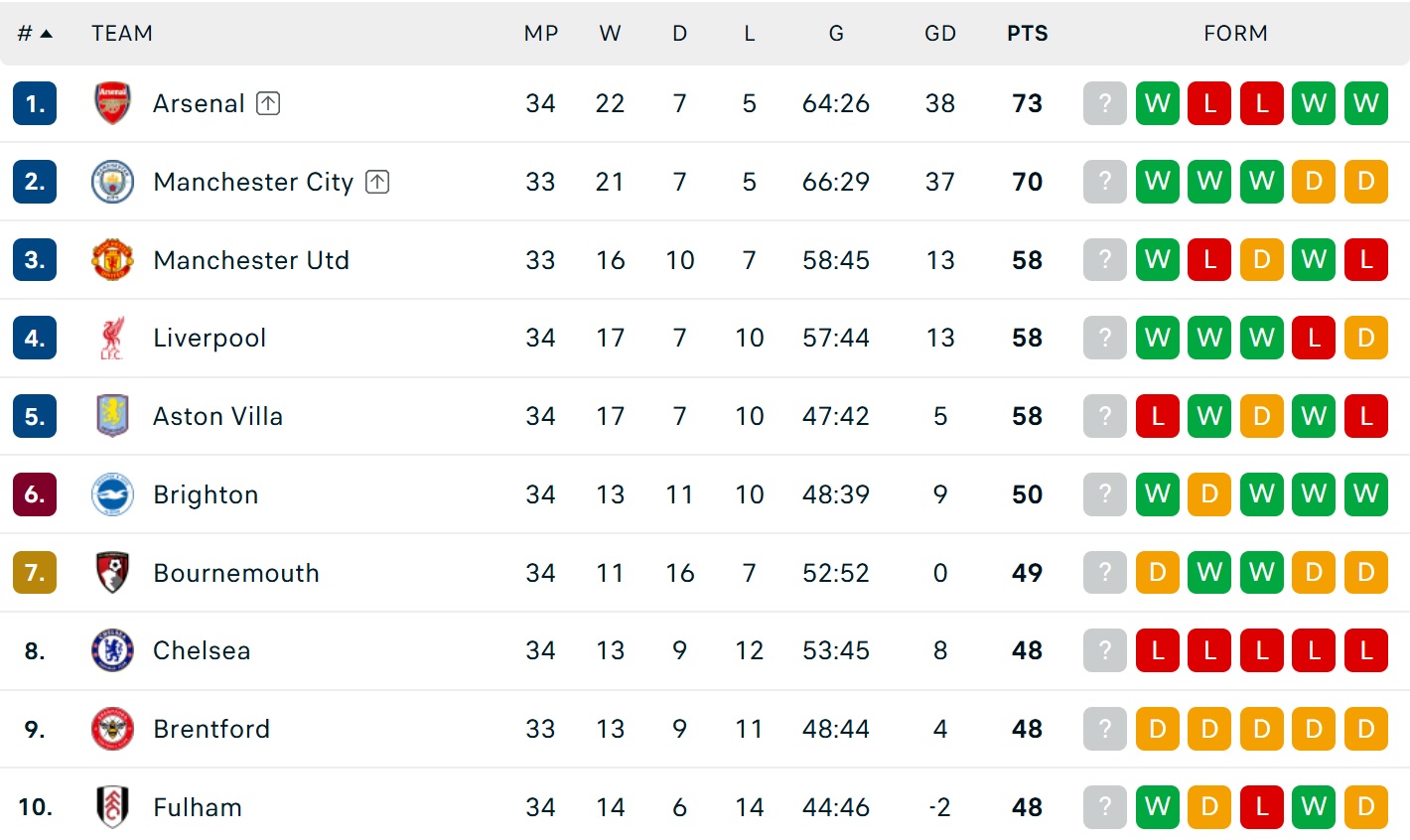Click the Manchester City club crest
This screenshot has height=840, width=1410.
click(112, 182)
